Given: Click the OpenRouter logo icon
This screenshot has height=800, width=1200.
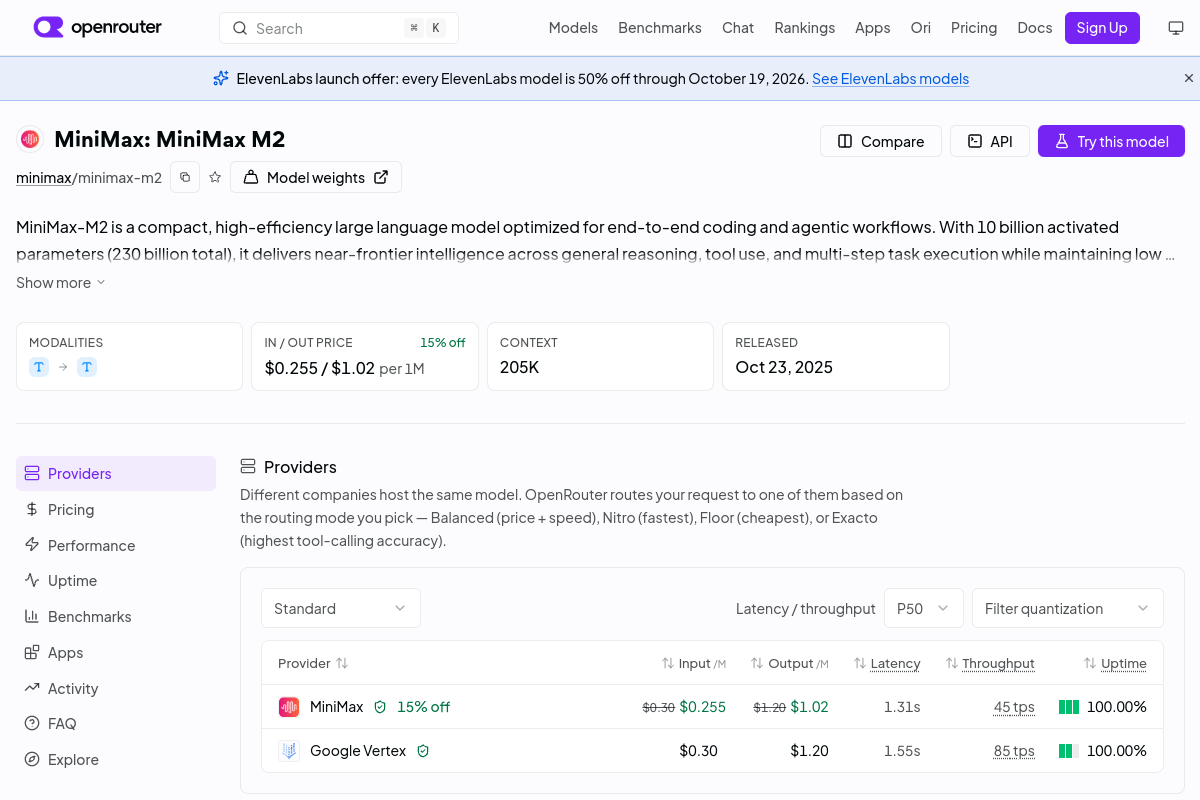Looking at the screenshot, I should pyautogui.click(x=48, y=27).
